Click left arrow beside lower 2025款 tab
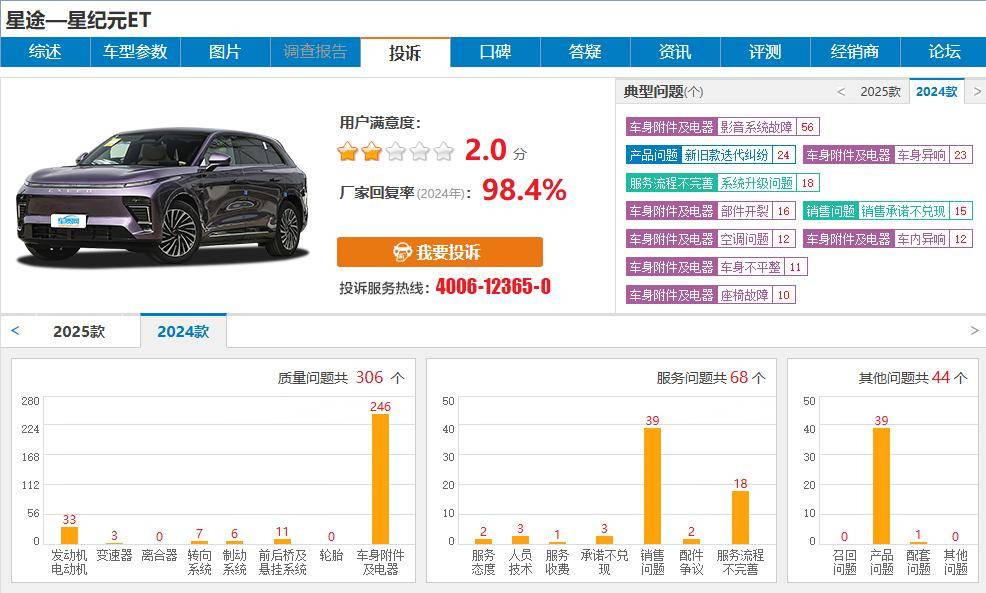The image size is (986, 593). pyautogui.click(x=16, y=331)
